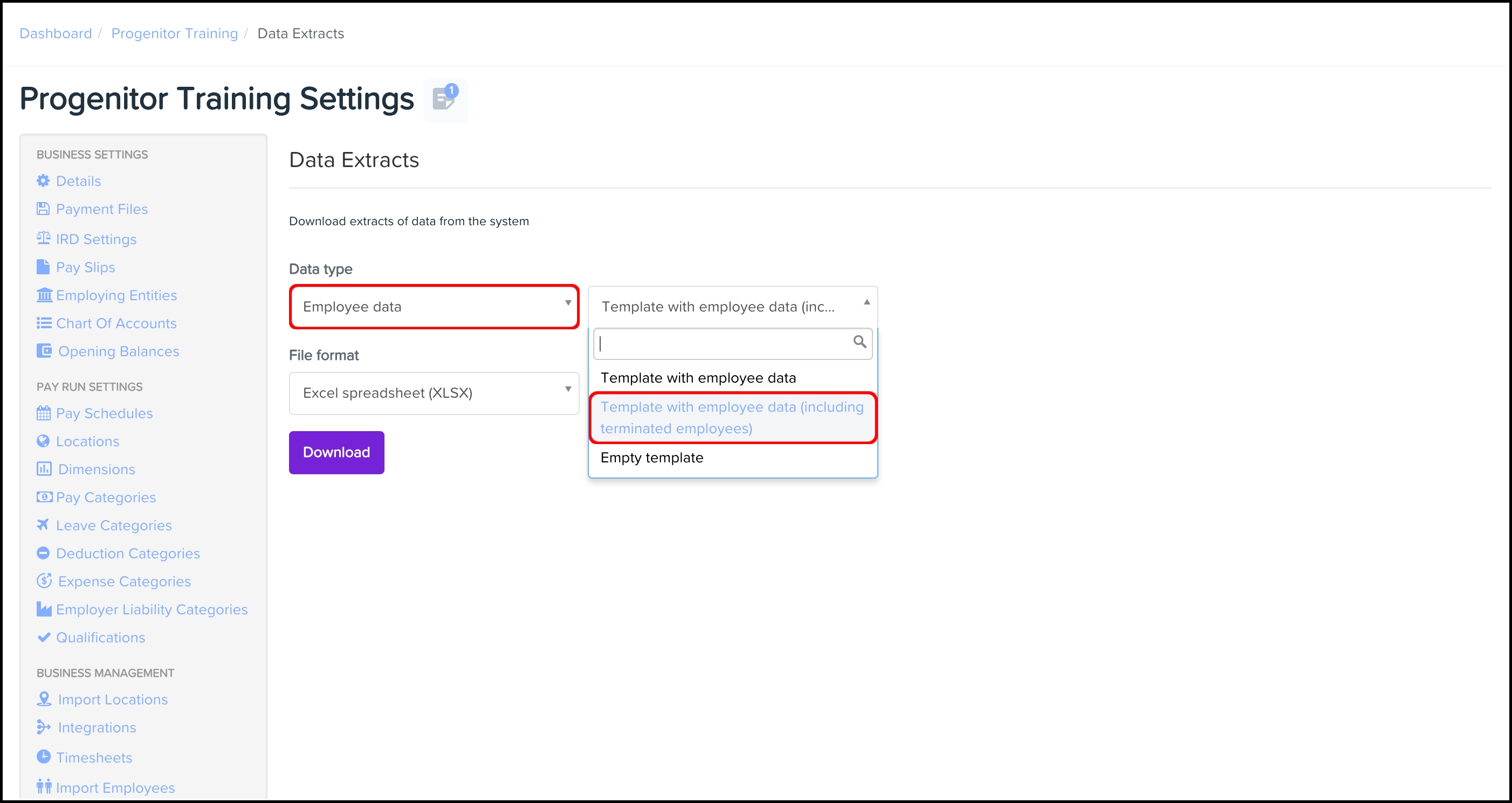Viewport: 1512px width, 803px height.
Task: Click the IRD Settings scales icon
Action: pos(44,239)
